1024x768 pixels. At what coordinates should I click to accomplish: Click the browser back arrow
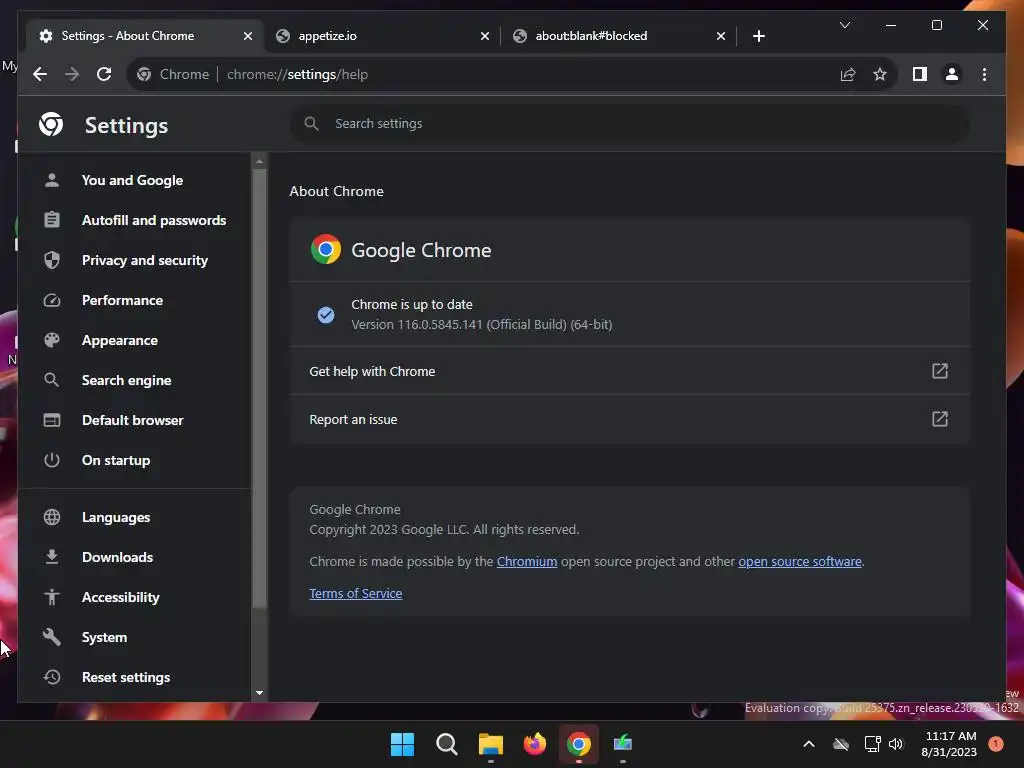pos(40,74)
